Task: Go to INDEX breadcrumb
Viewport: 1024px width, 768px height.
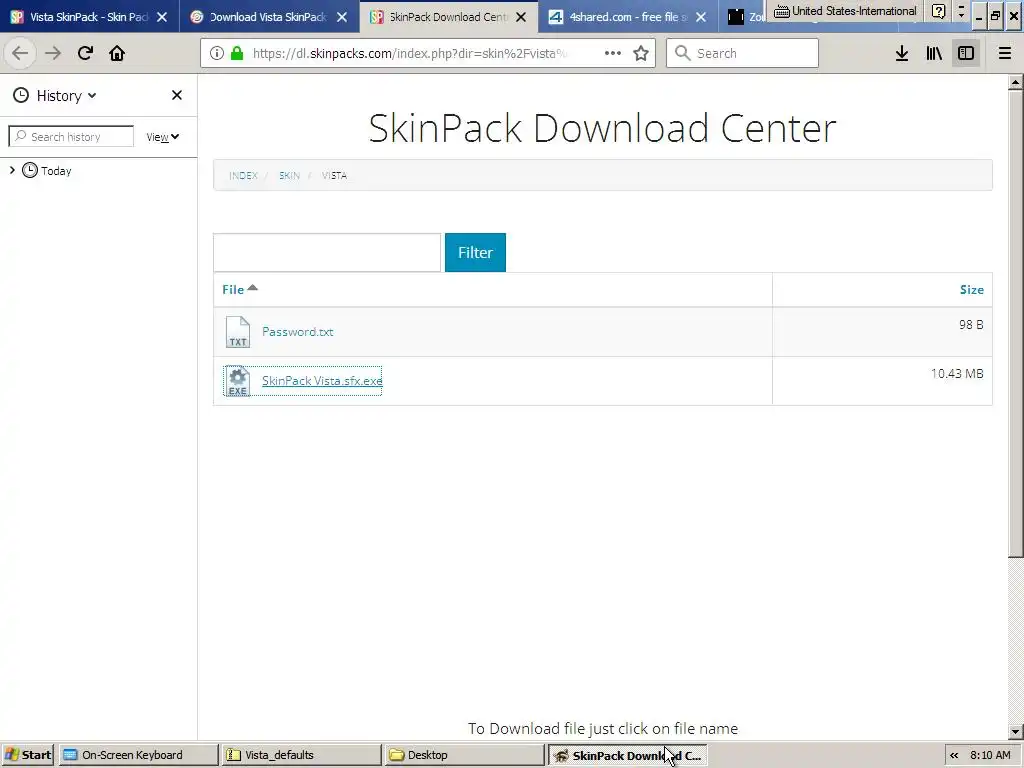Action: 243,176
